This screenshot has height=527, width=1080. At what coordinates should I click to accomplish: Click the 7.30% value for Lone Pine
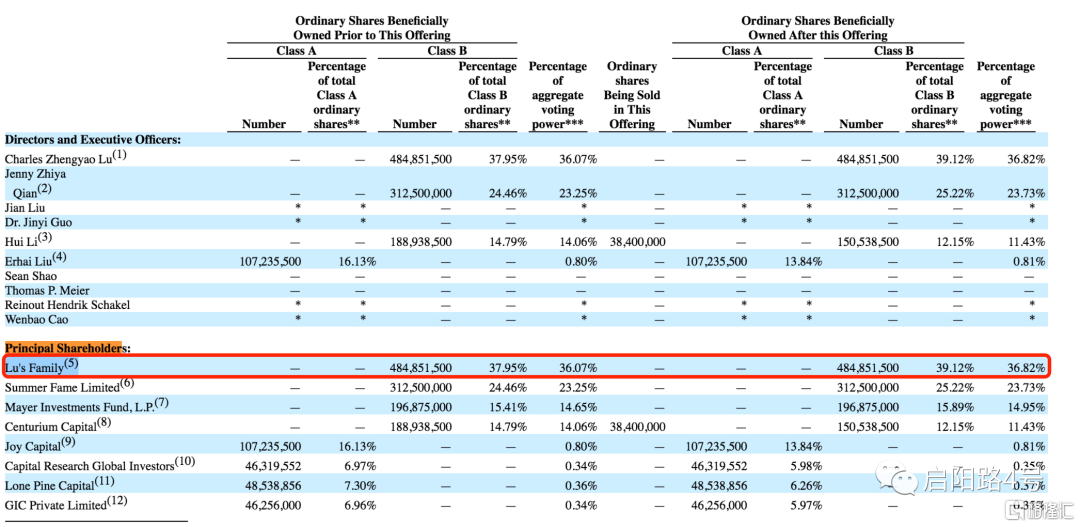click(361, 486)
